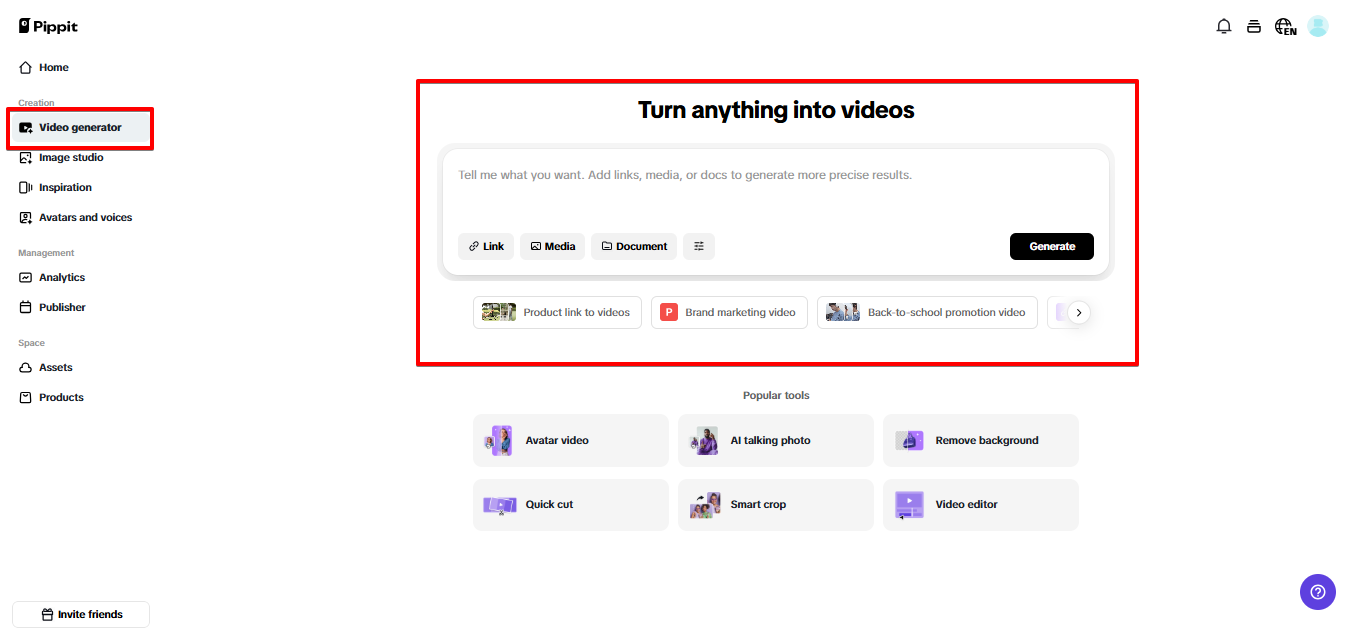This screenshot has width=1365, height=638.
Task: View Analytics under Management
Action: [61, 277]
